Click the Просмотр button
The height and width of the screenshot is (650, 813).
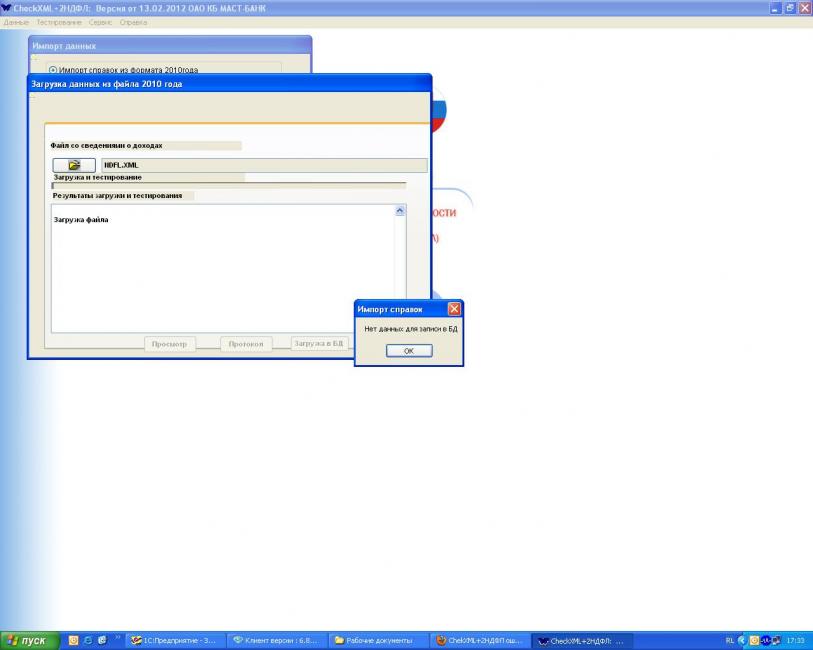tap(169, 344)
